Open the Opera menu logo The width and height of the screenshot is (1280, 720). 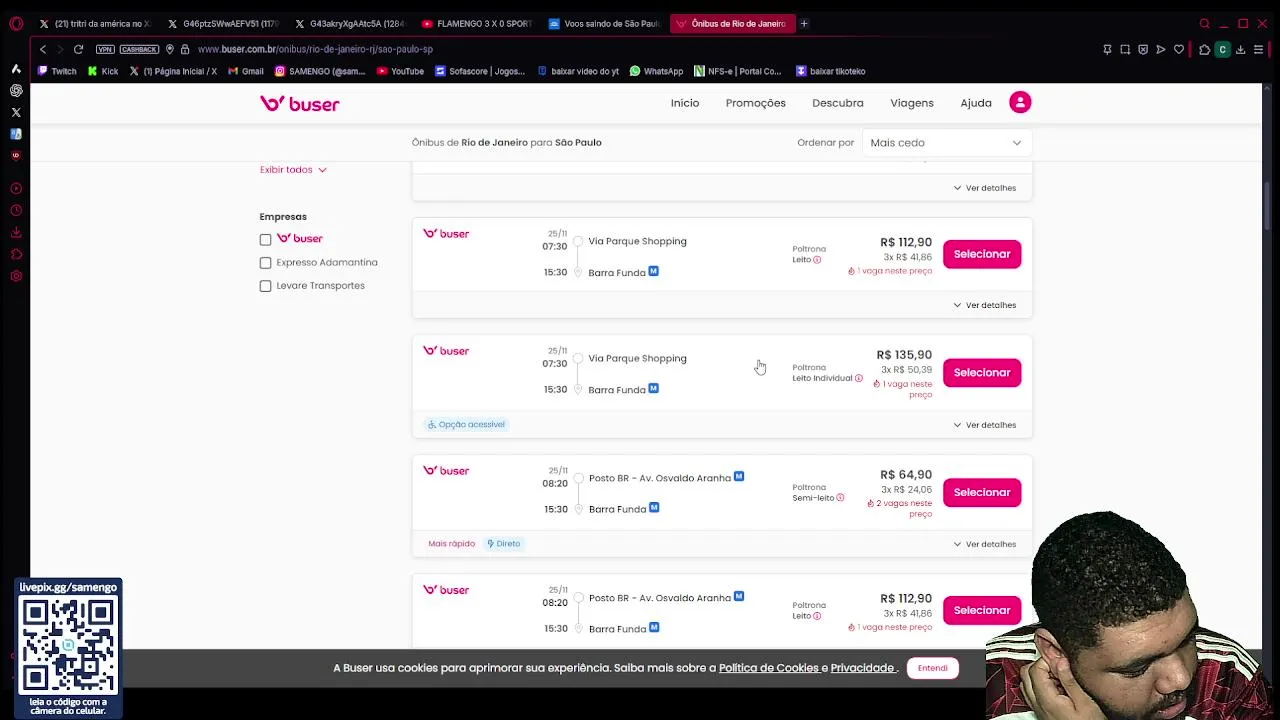point(16,23)
